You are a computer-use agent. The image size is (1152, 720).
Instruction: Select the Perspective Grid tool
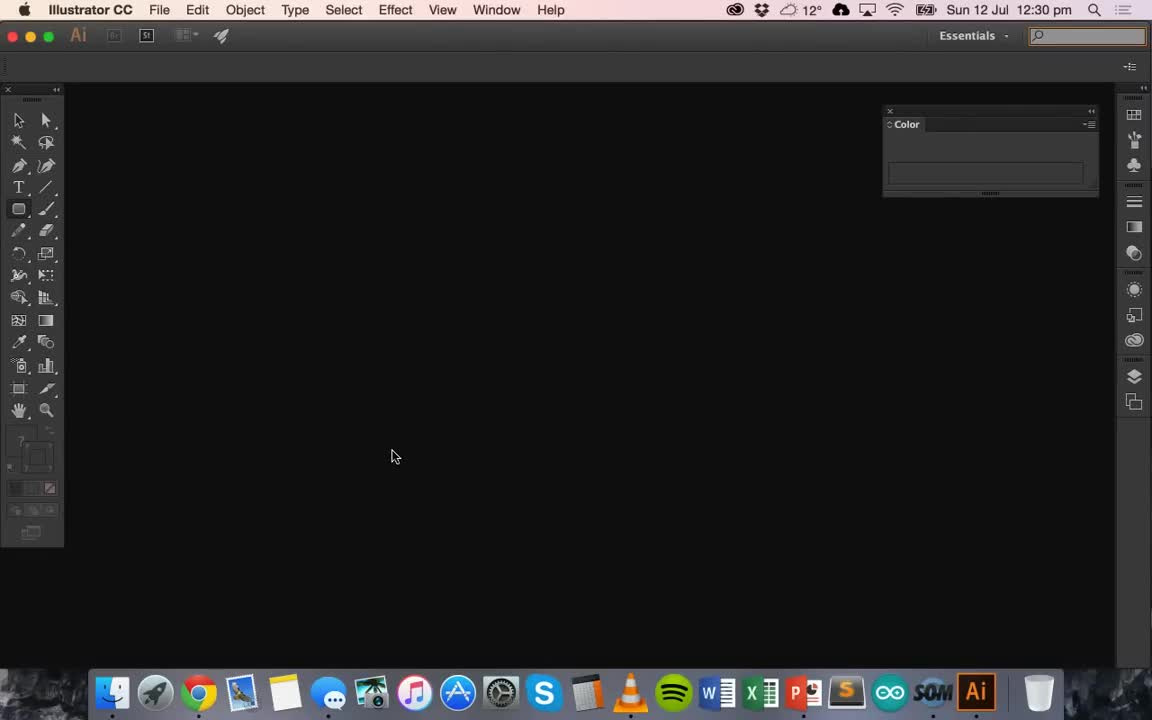pyautogui.click(x=46, y=298)
